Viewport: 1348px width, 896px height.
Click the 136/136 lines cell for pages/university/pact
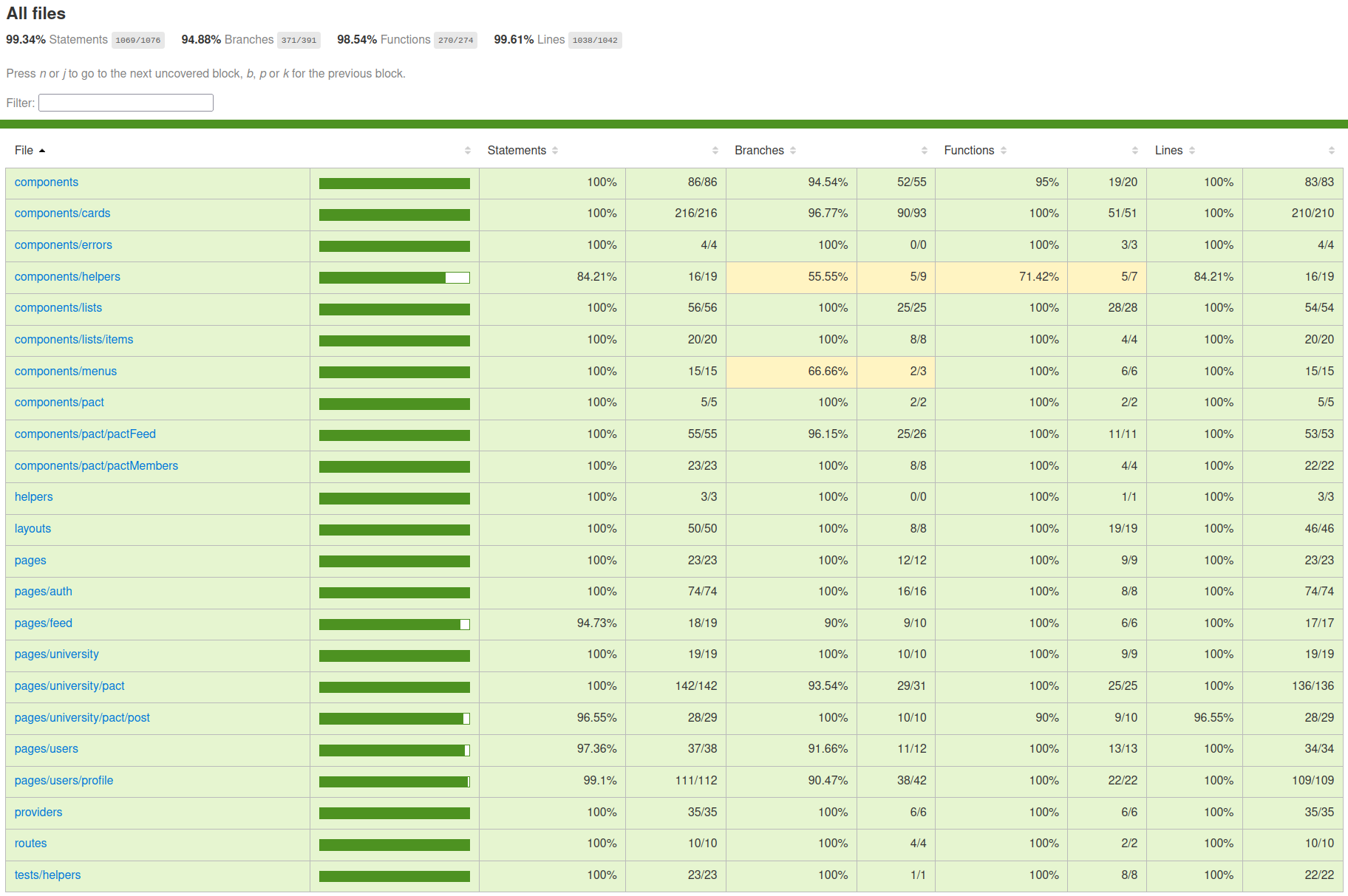coord(1293,686)
